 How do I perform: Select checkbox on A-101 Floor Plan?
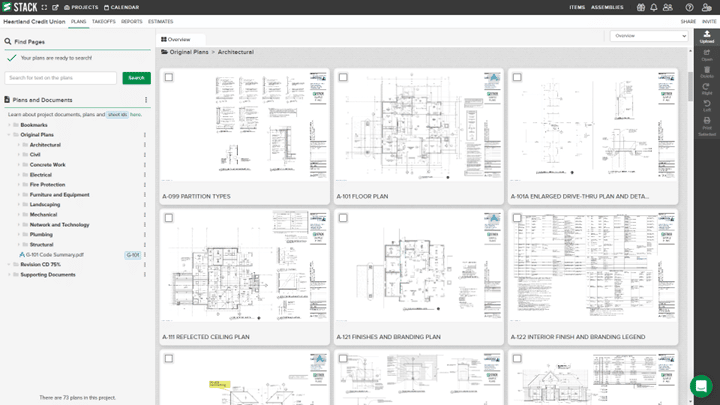point(343,77)
